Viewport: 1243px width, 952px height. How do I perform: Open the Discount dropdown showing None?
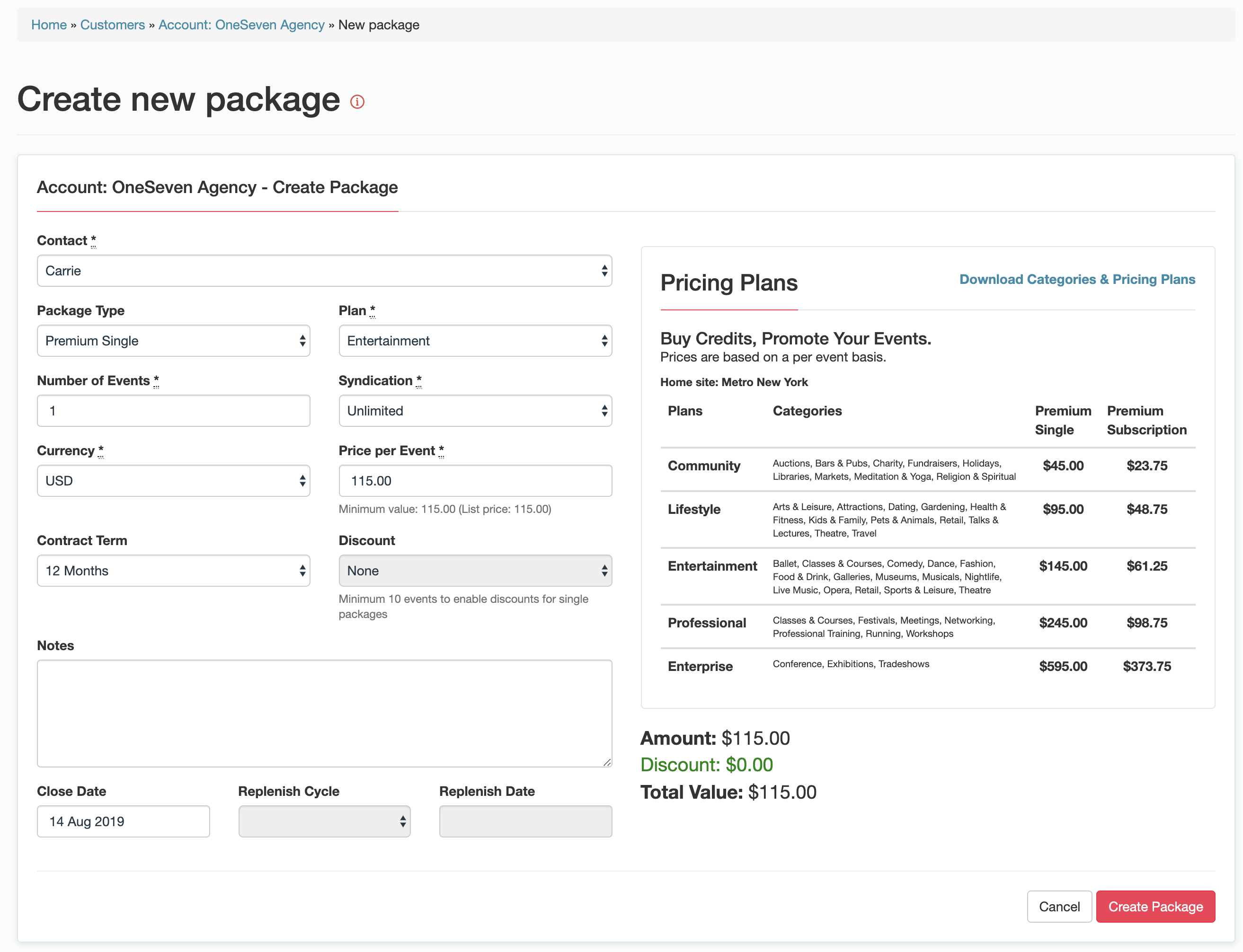[475, 571]
